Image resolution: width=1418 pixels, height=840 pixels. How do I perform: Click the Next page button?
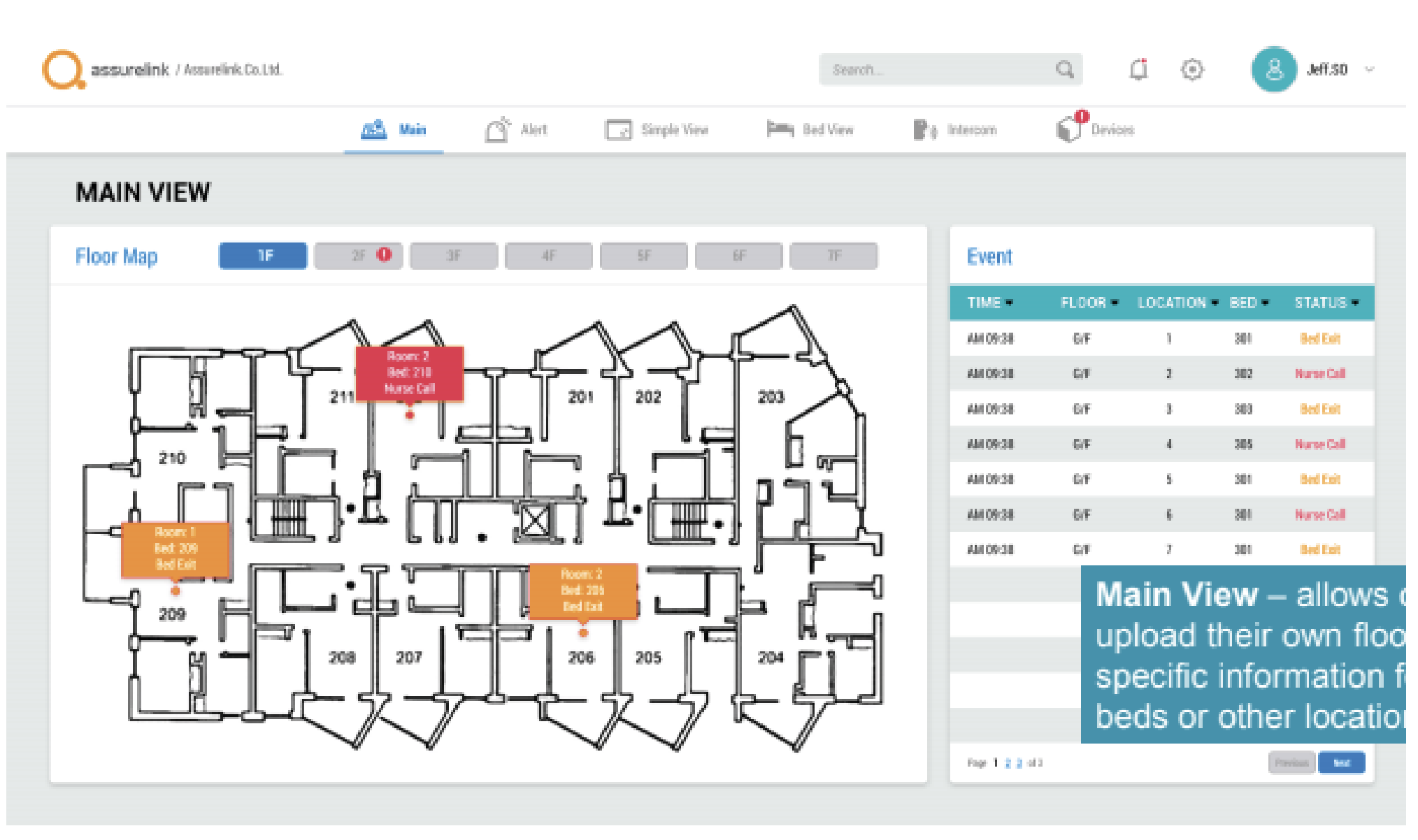1341,762
